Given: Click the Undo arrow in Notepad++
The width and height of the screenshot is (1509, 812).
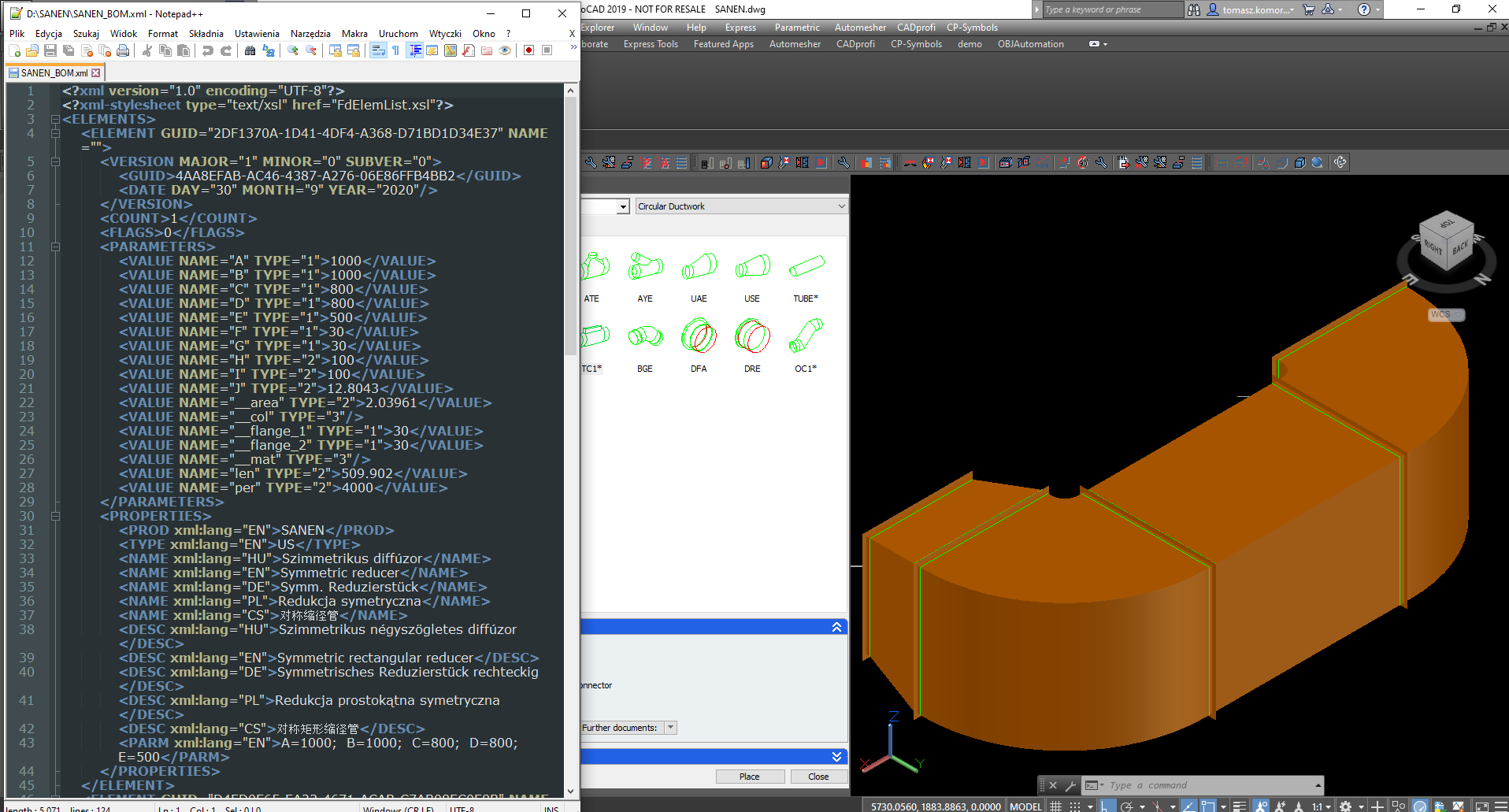Looking at the screenshot, I should click(207, 50).
